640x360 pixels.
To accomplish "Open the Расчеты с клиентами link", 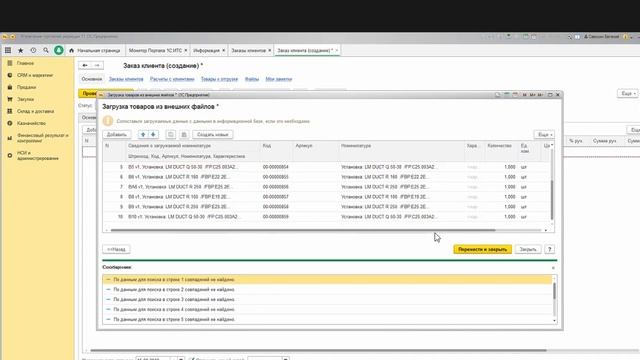I will click(x=172, y=79).
